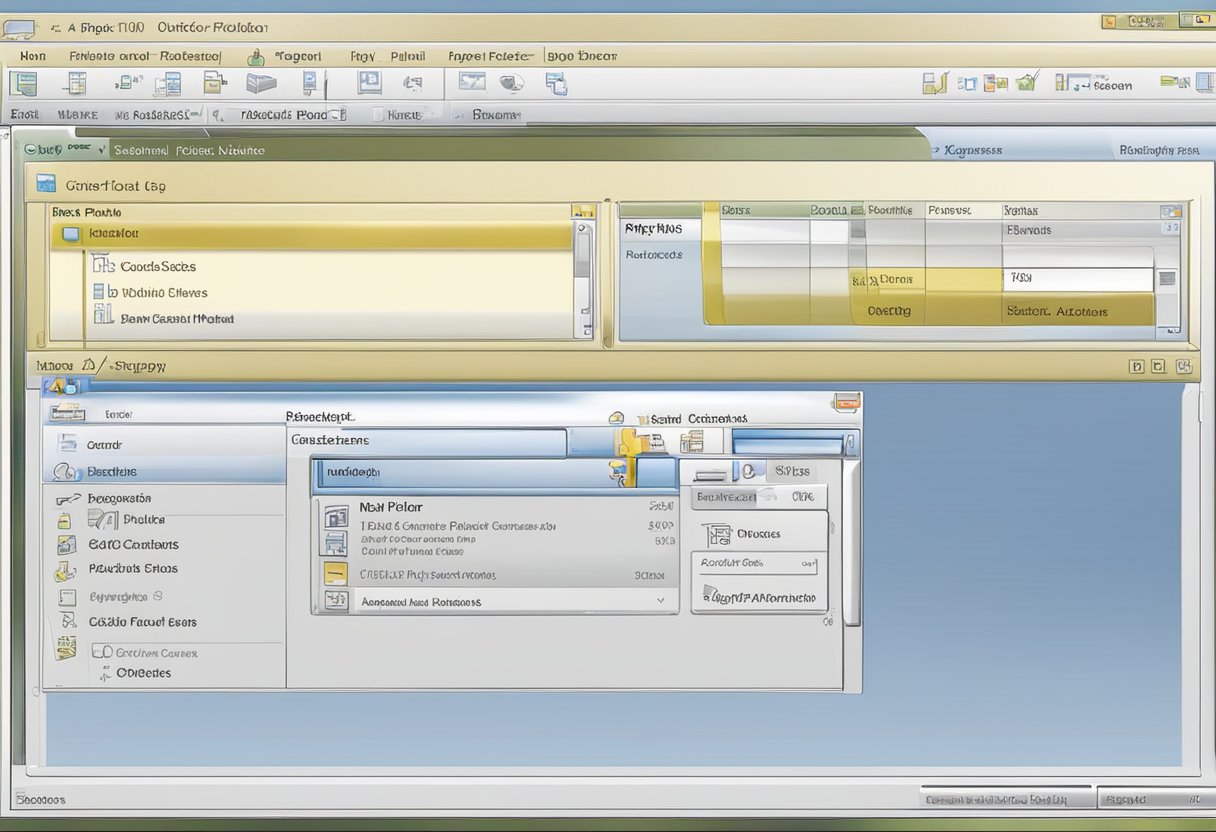1216x832 pixels.
Task: Open the Obey dropdown in the green bar
Action: [x=102, y=150]
